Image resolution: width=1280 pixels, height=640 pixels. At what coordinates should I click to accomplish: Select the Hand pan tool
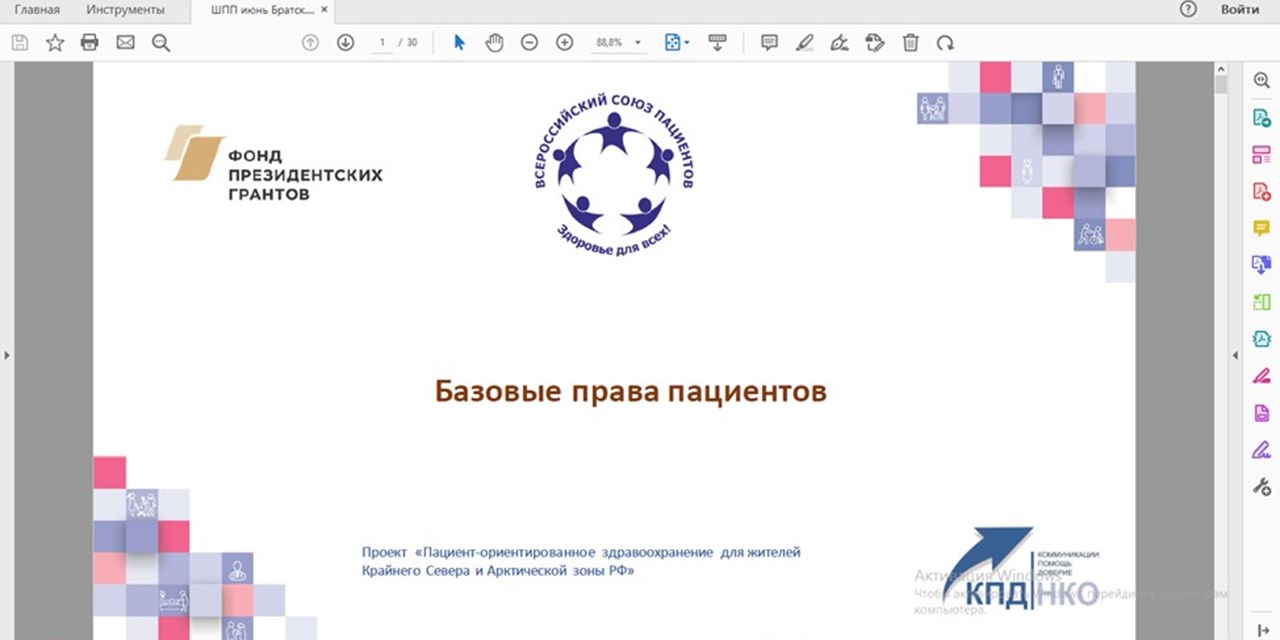[494, 42]
